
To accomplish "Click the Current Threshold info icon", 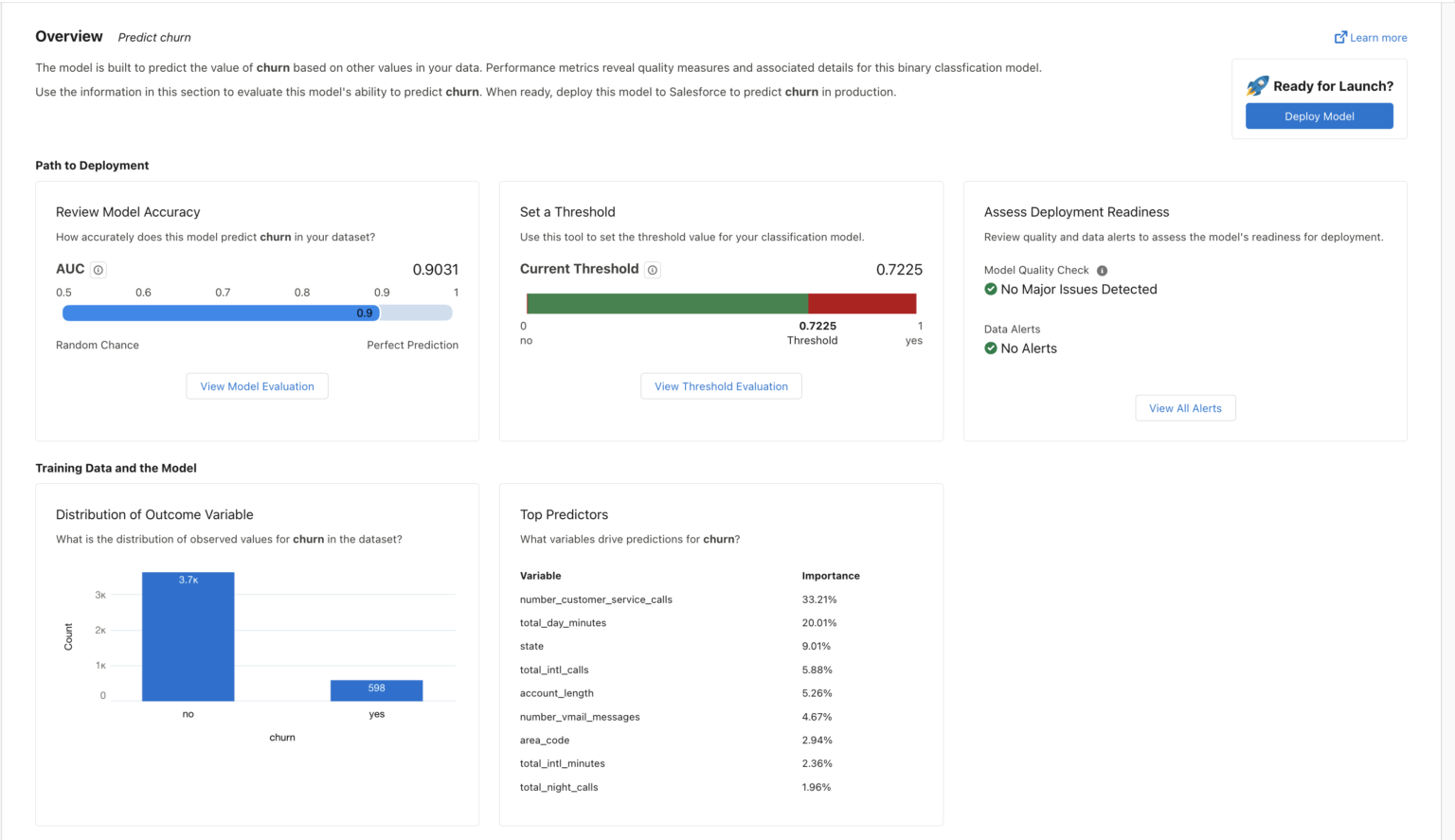I will click(x=652, y=269).
